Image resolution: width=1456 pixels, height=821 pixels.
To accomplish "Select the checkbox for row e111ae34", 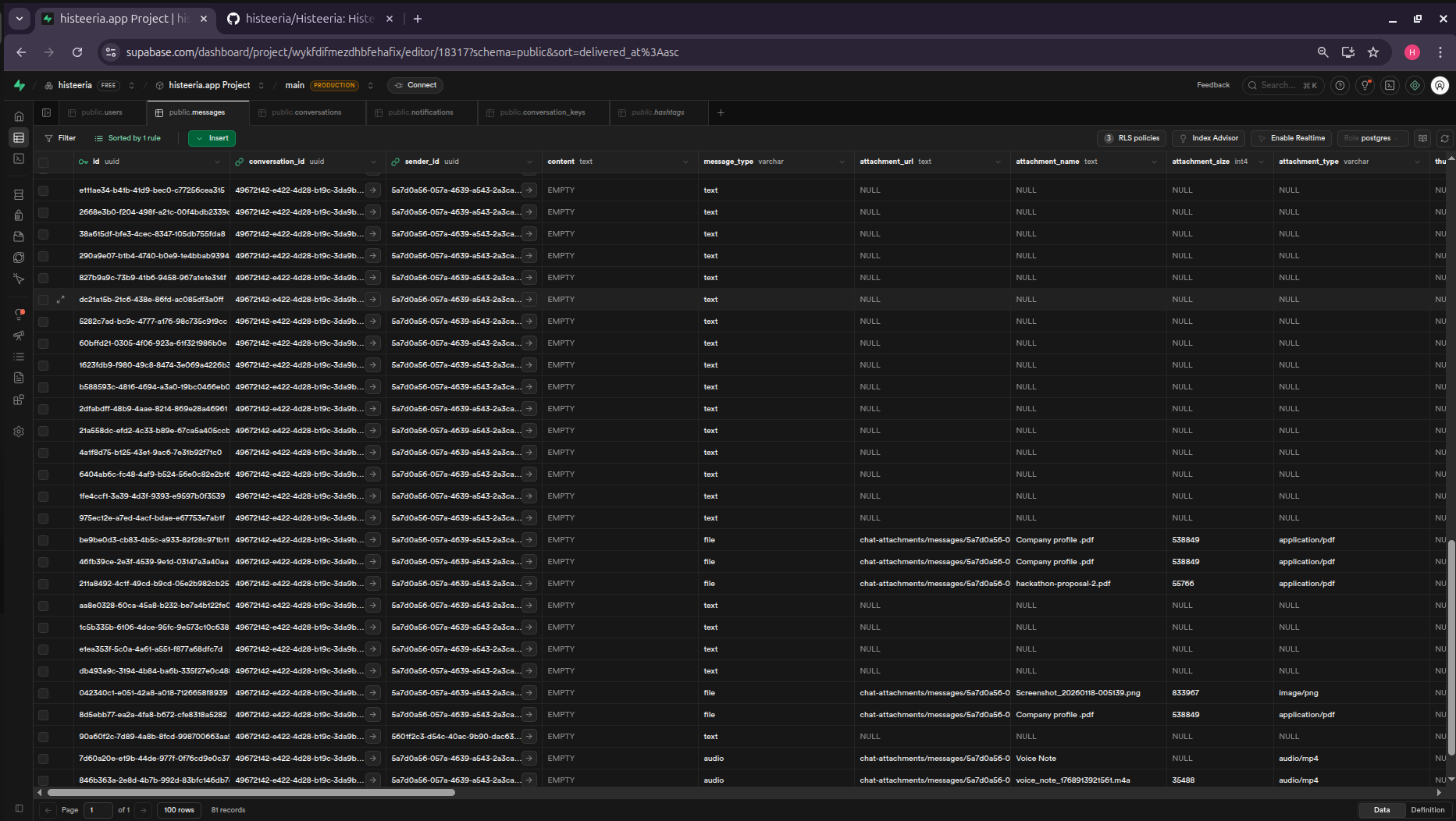I will point(44,190).
